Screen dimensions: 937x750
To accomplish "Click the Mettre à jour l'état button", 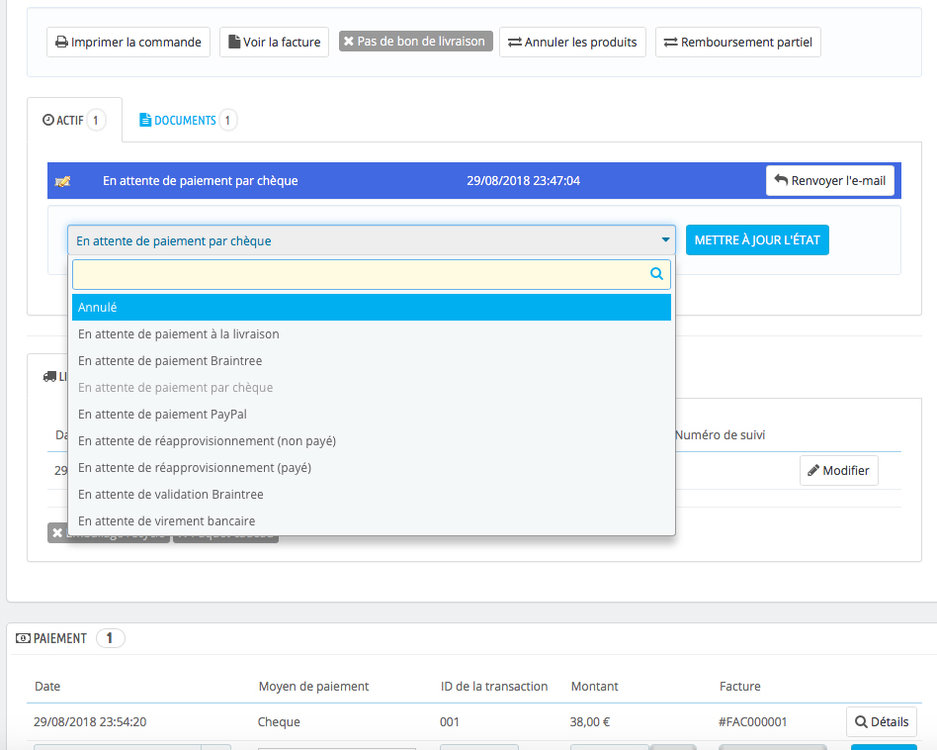I will tap(757, 240).
